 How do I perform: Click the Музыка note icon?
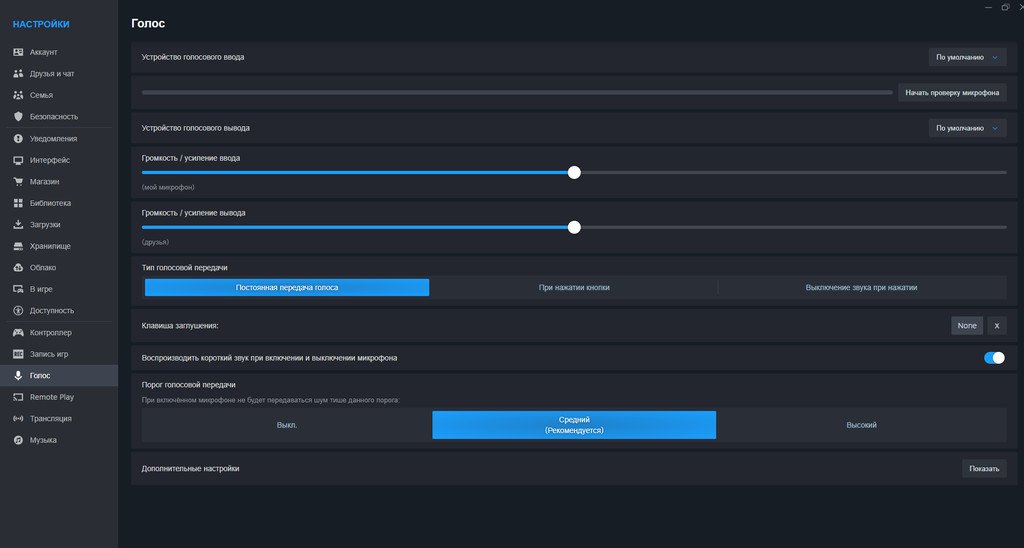point(18,440)
